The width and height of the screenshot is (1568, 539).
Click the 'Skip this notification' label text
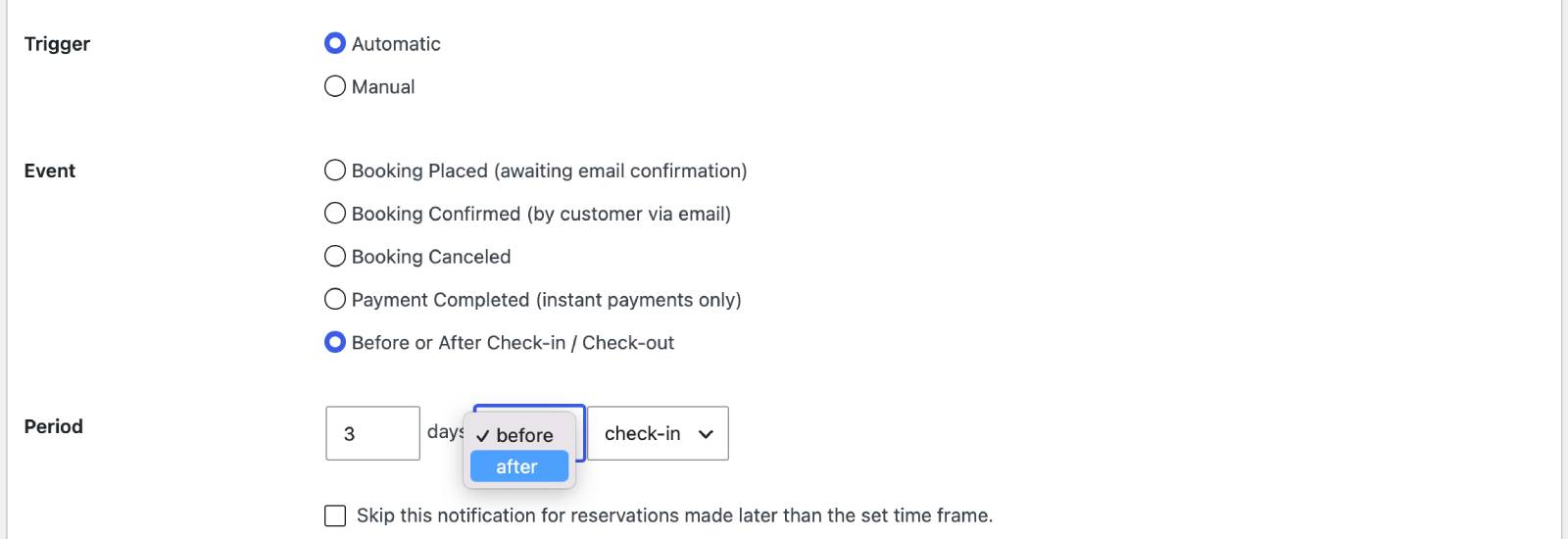click(674, 515)
